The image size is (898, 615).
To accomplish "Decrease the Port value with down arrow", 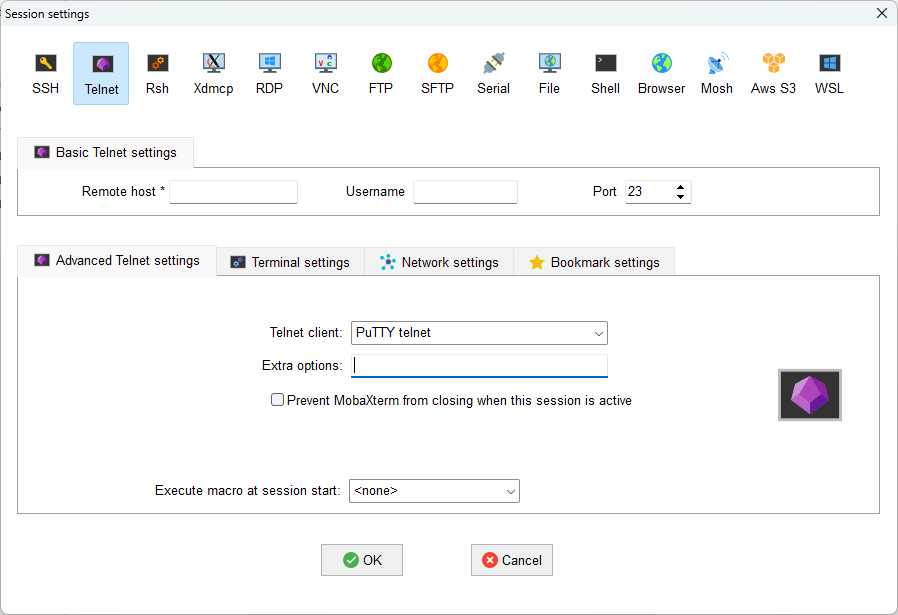I will [680, 196].
